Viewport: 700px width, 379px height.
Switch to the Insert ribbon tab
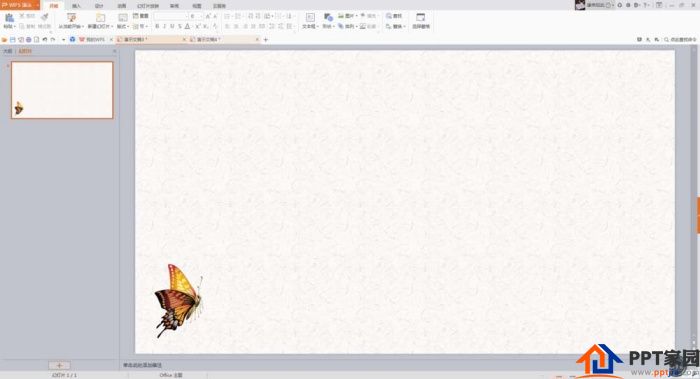click(x=76, y=6)
